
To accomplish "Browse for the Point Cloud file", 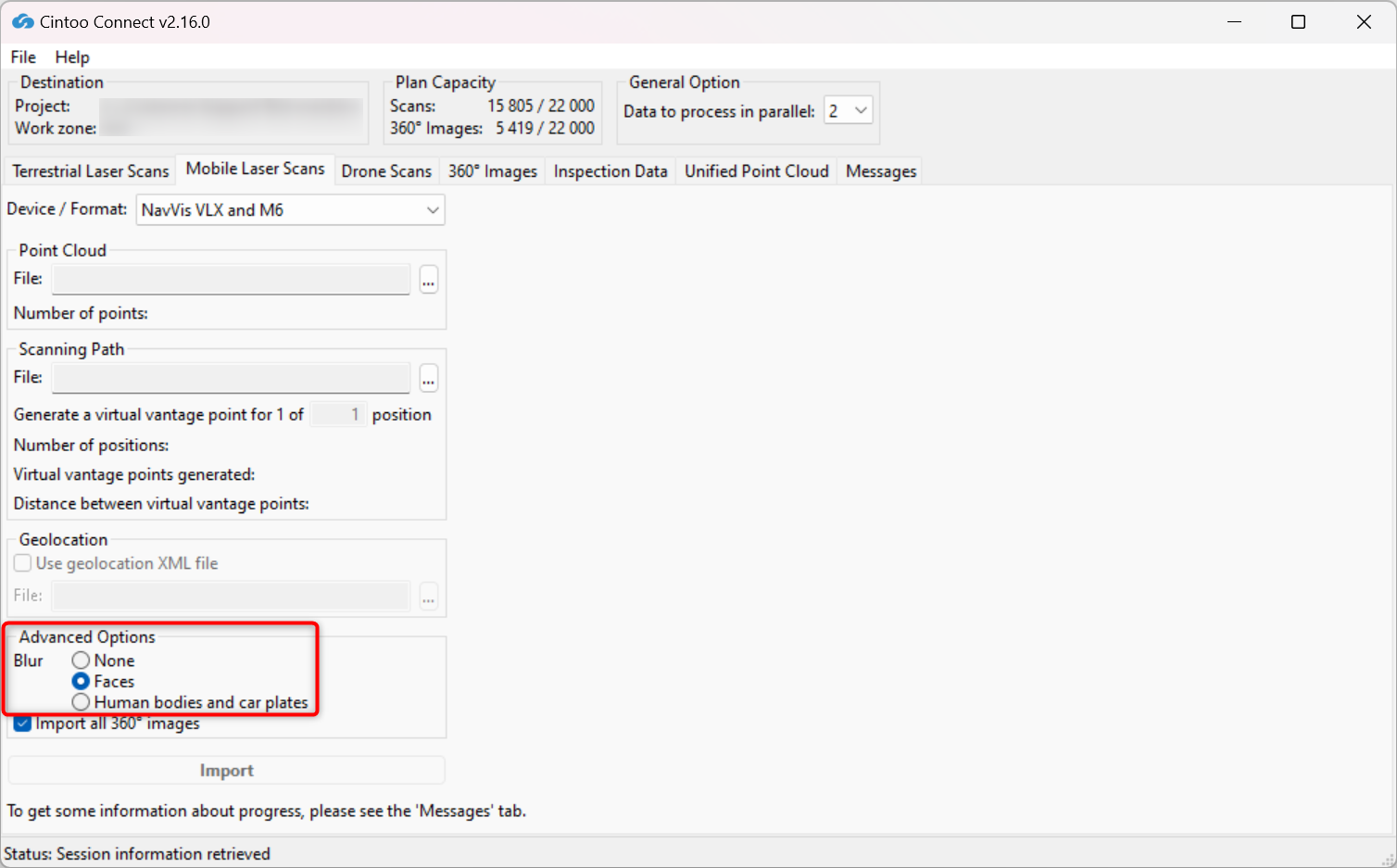I will tap(428, 279).
